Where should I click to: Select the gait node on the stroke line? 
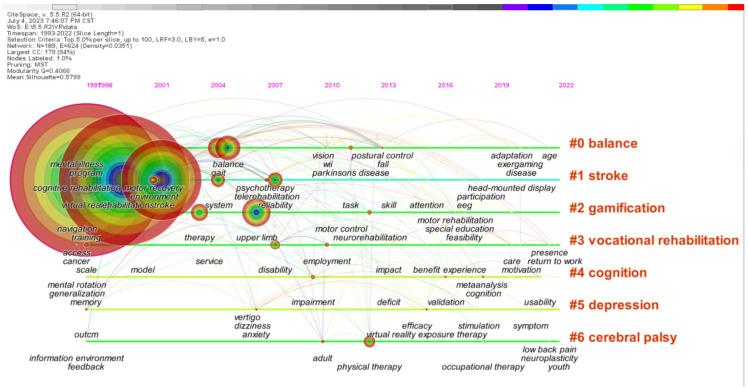(x=218, y=180)
